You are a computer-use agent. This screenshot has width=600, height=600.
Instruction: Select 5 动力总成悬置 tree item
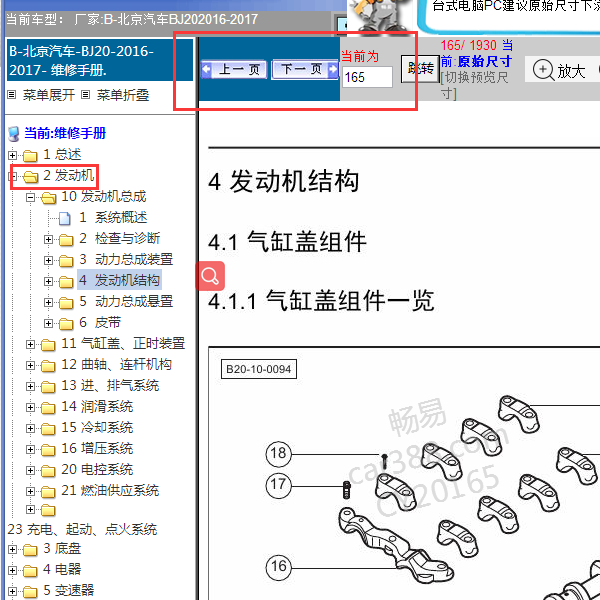[126, 302]
